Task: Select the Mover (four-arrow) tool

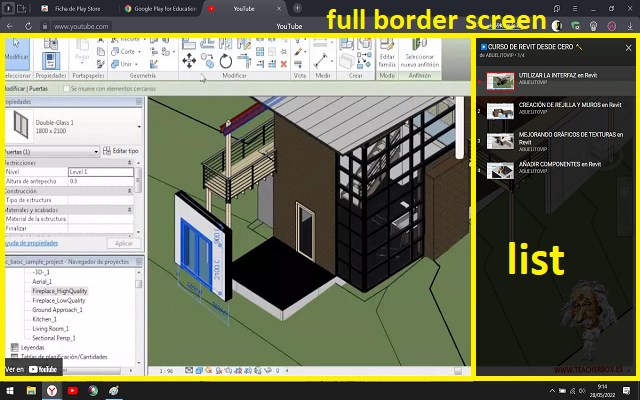Action: [x=189, y=61]
